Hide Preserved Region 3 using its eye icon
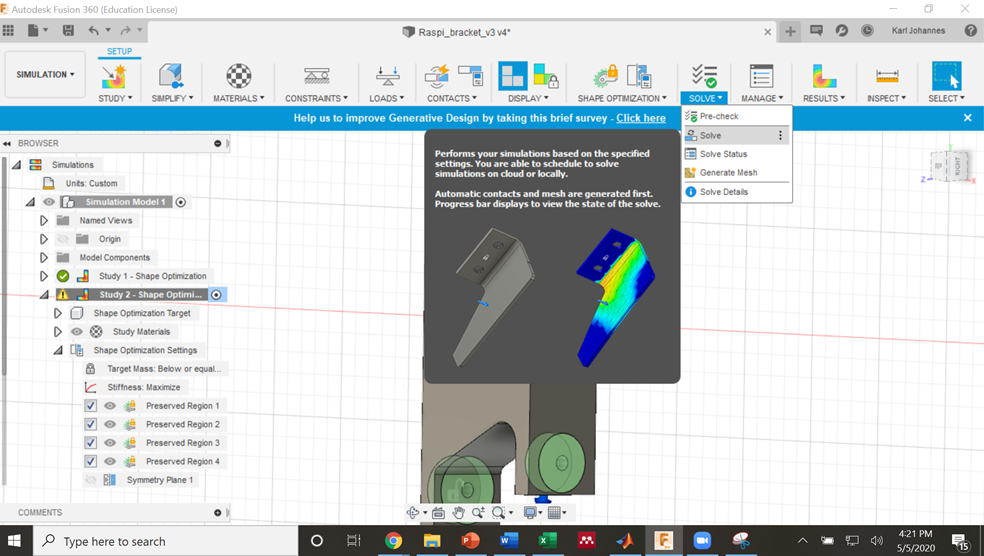The width and height of the screenshot is (984, 556). tap(110, 443)
